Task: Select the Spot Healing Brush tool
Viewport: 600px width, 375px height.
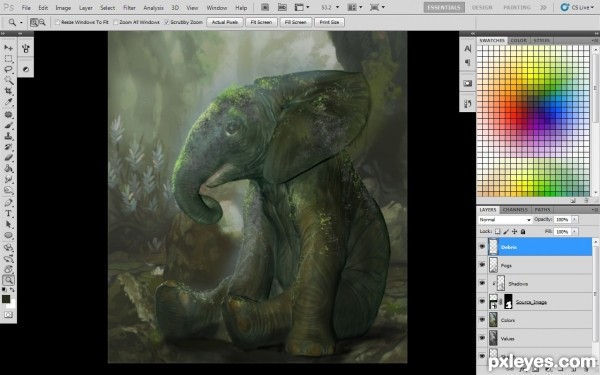Action: (x=8, y=114)
